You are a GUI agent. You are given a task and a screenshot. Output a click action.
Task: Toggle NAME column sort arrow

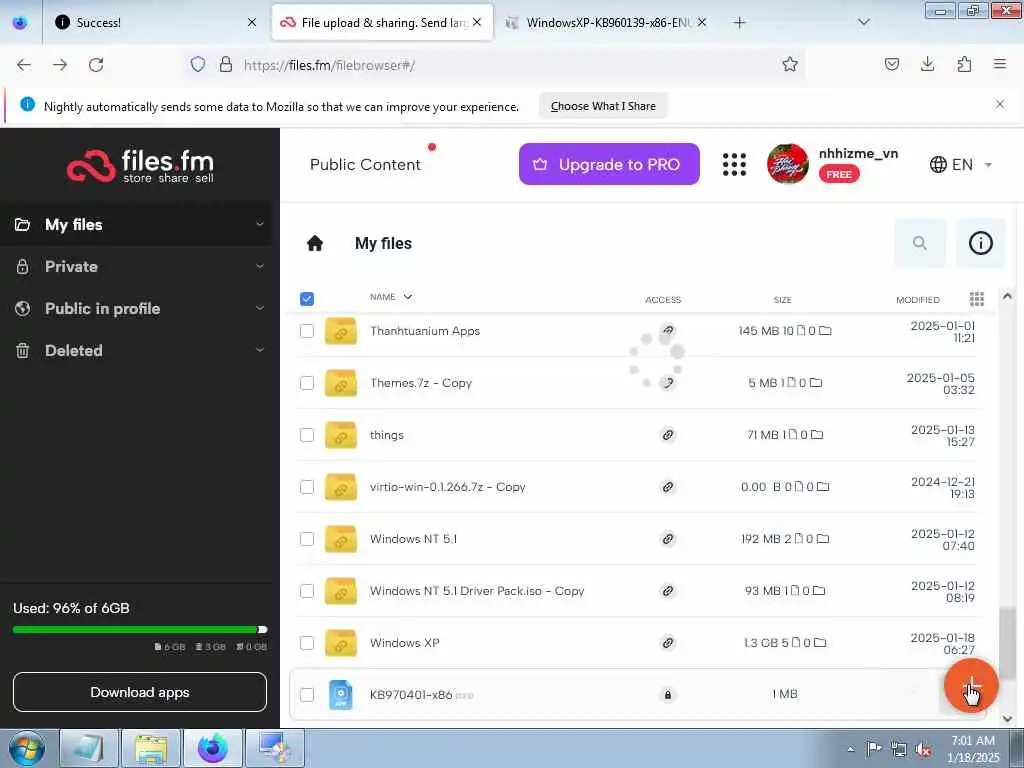pyautogui.click(x=408, y=297)
